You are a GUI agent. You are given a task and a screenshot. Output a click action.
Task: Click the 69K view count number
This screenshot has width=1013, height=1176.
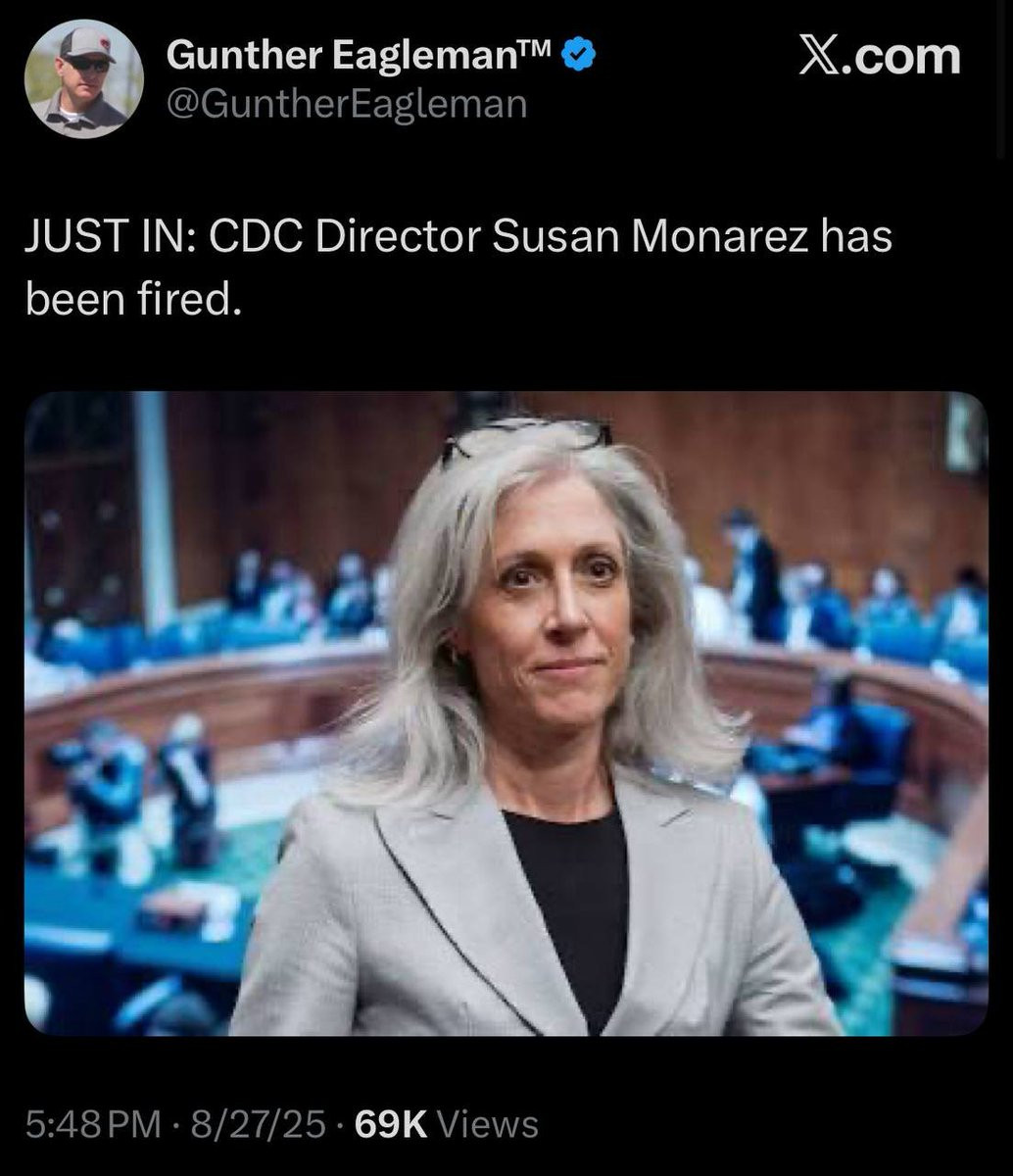tap(390, 1123)
